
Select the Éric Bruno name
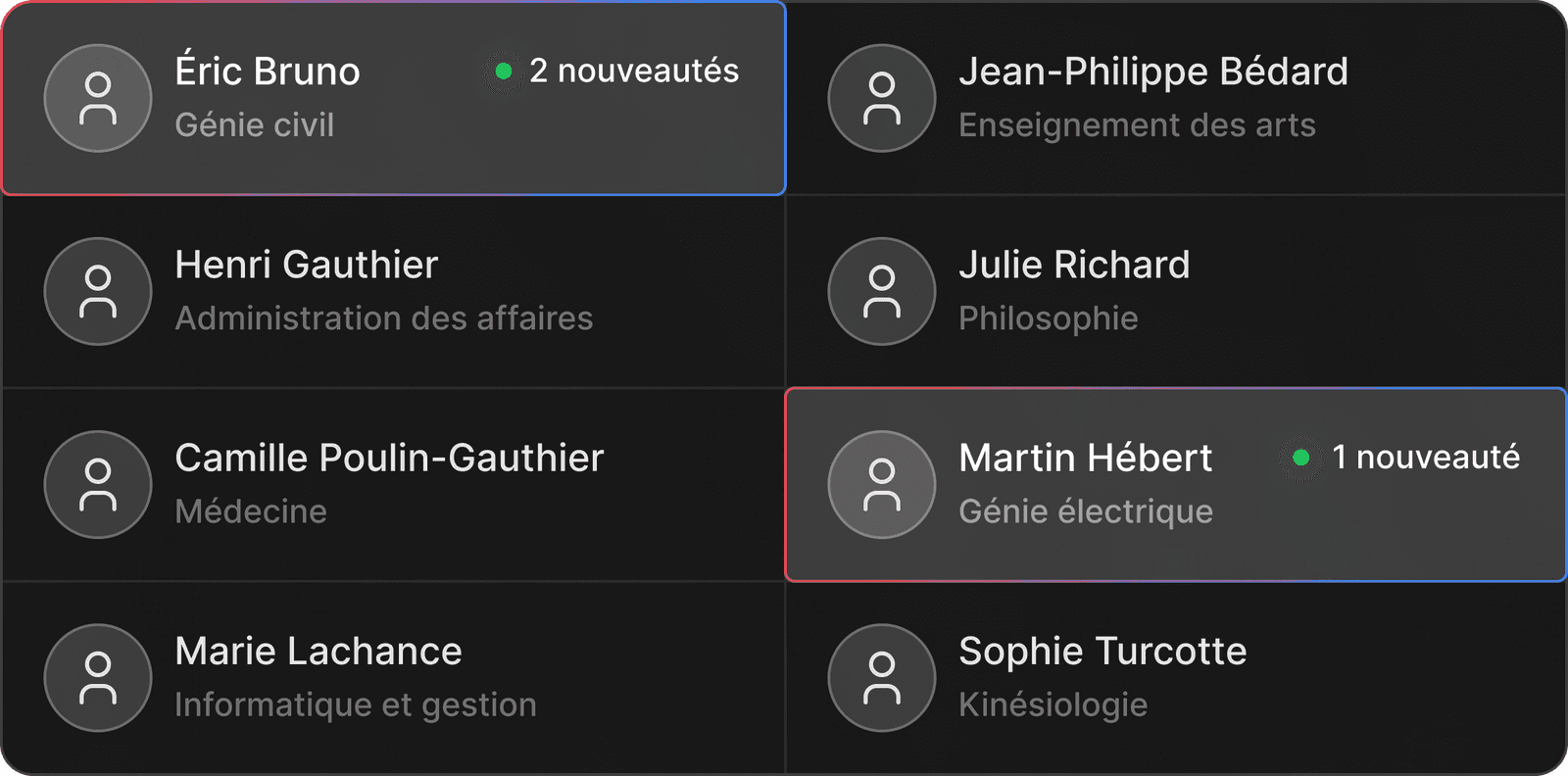(268, 72)
